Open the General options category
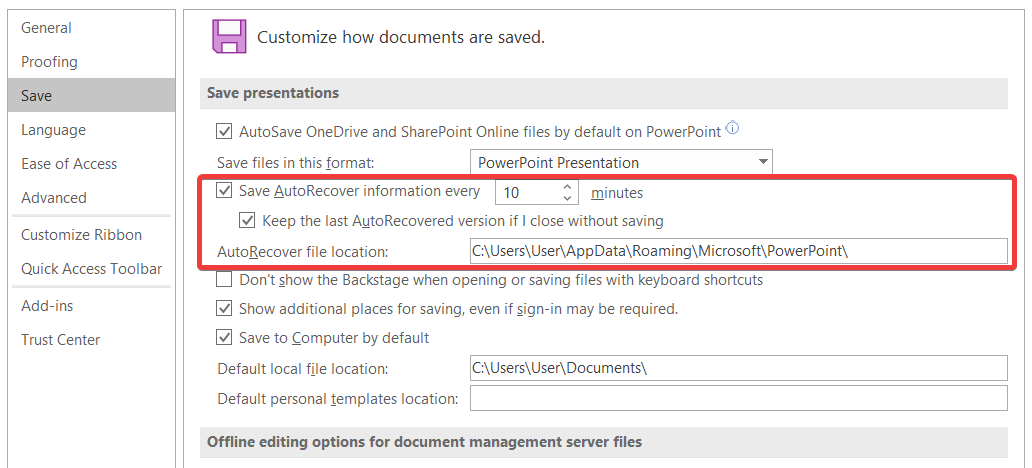 click(46, 28)
